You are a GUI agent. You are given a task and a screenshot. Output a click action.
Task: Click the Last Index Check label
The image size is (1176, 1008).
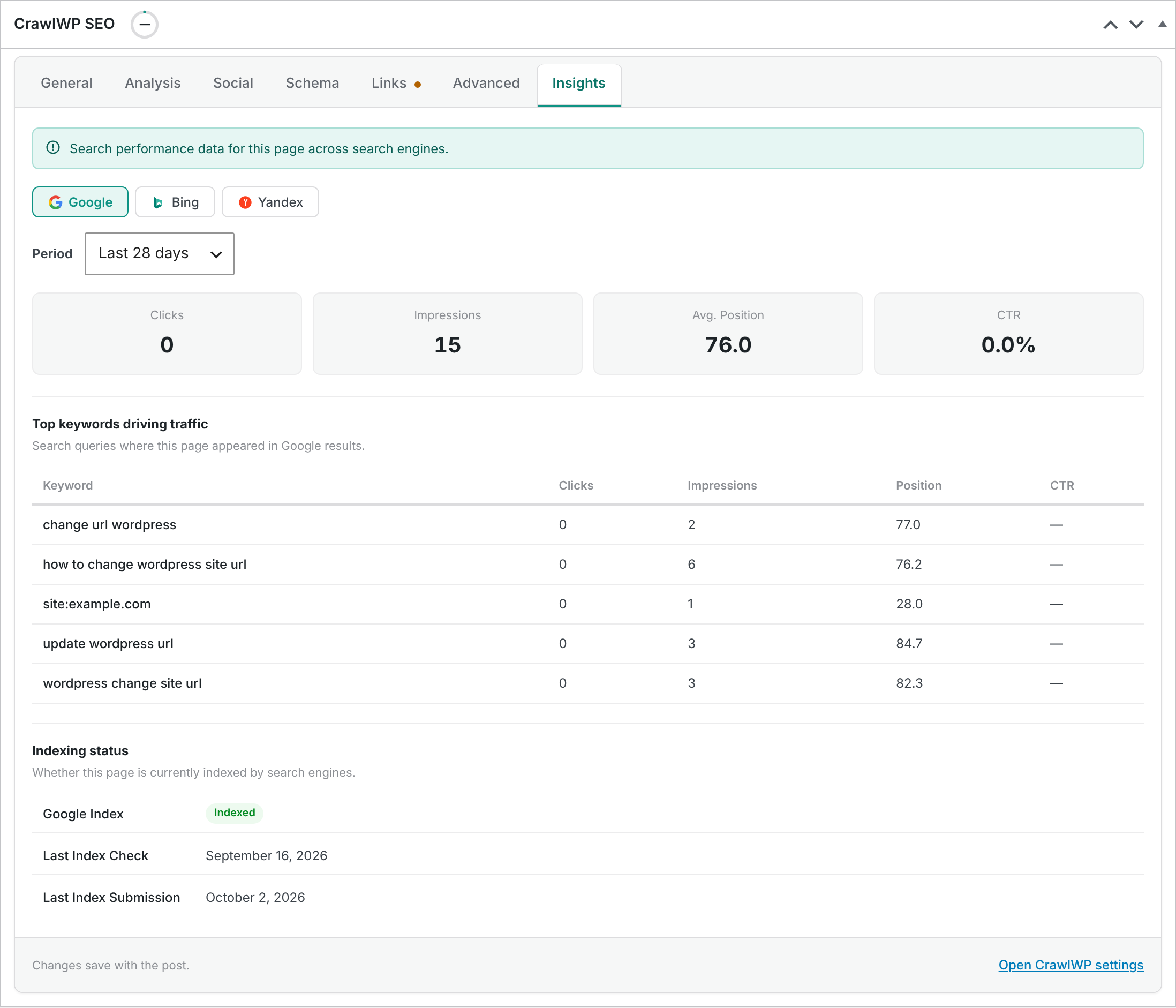[95, 856]
